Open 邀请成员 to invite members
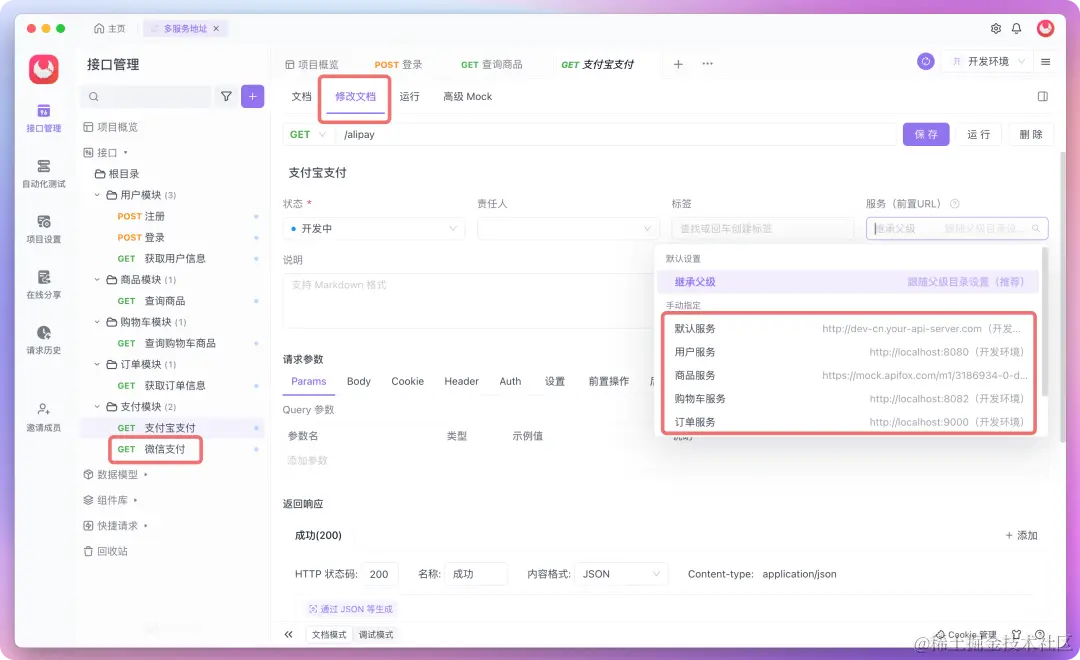This screenshot has width=1080, height=660. [x=44, y=413]
